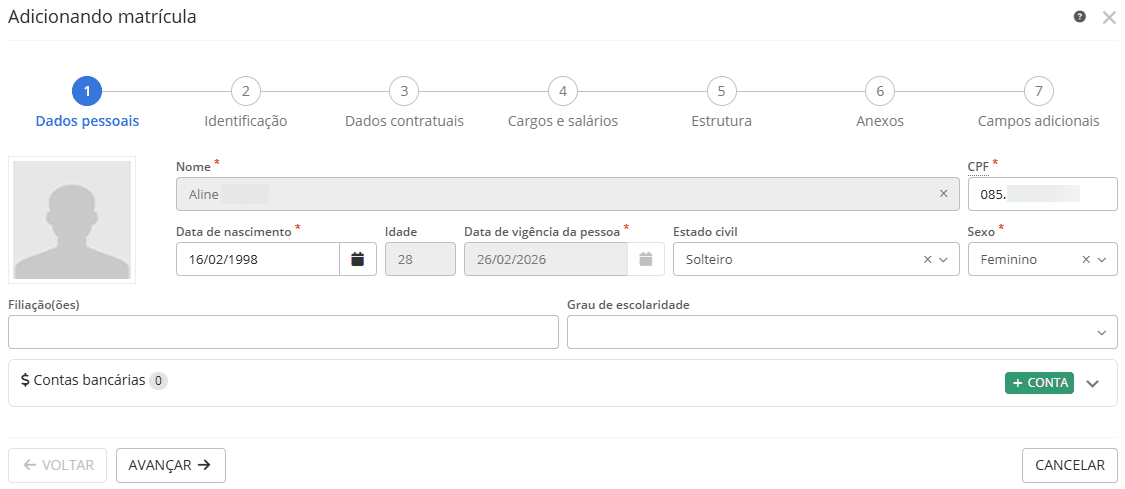
Task: Focus the CPF input field
Action: (x=1042, y=194)
